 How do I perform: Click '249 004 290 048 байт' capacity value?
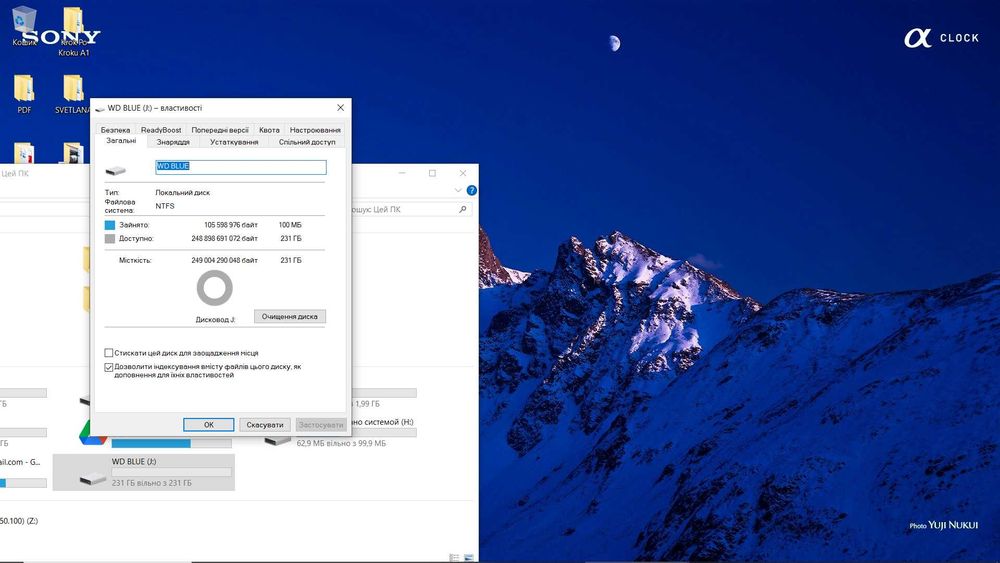tap(224, 260)
